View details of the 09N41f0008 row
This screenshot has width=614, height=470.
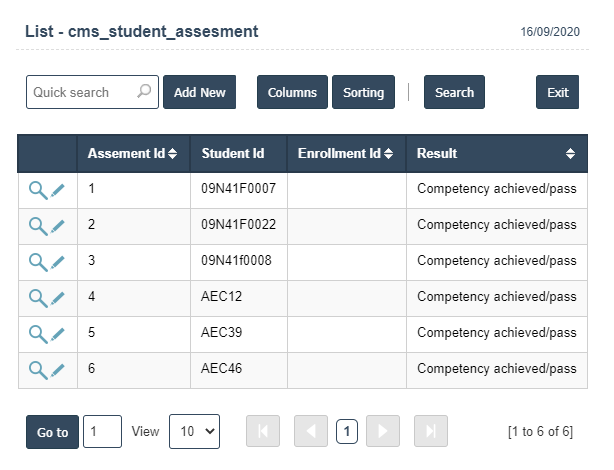click(37, 261)
